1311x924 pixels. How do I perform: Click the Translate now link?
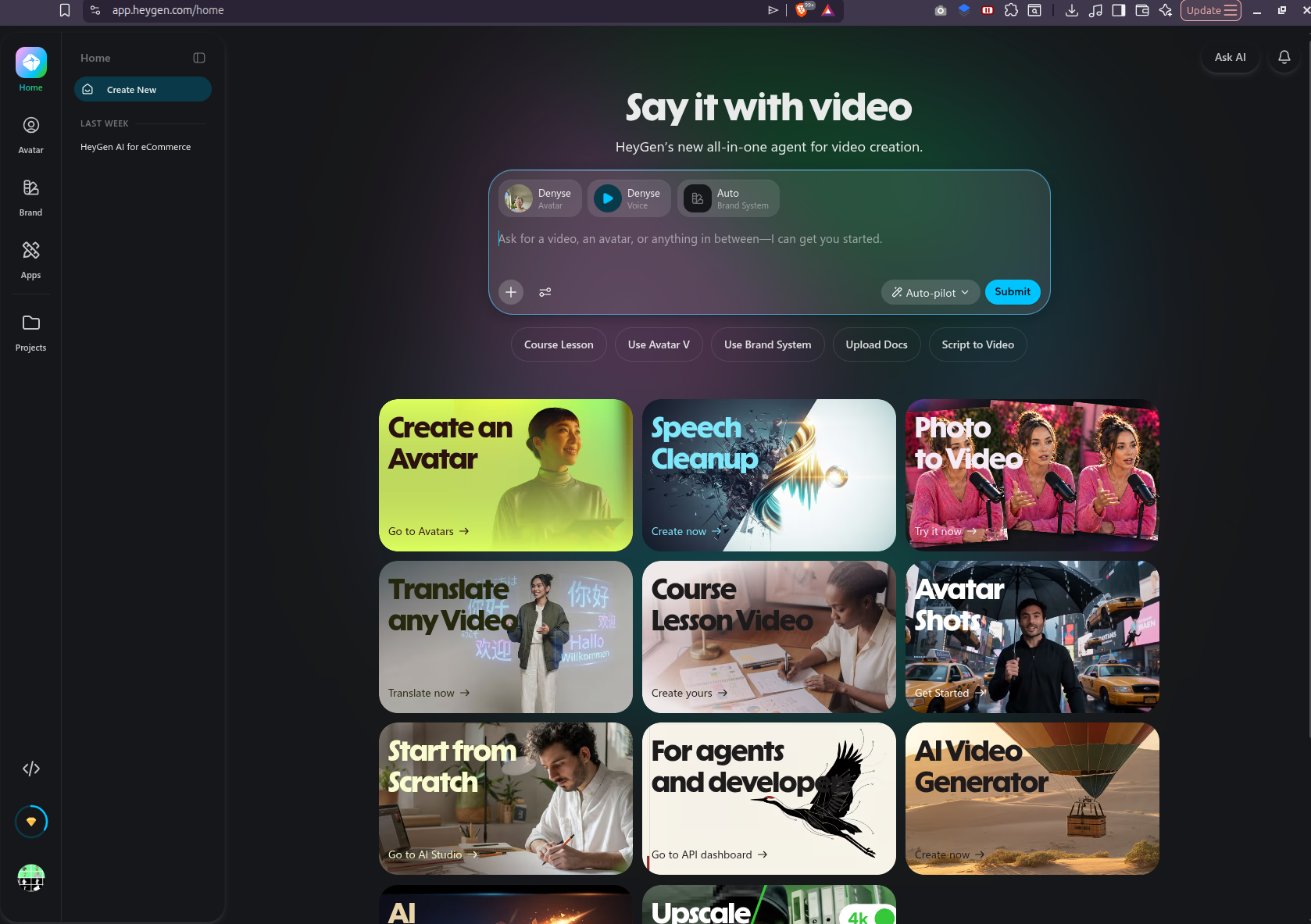429,693
